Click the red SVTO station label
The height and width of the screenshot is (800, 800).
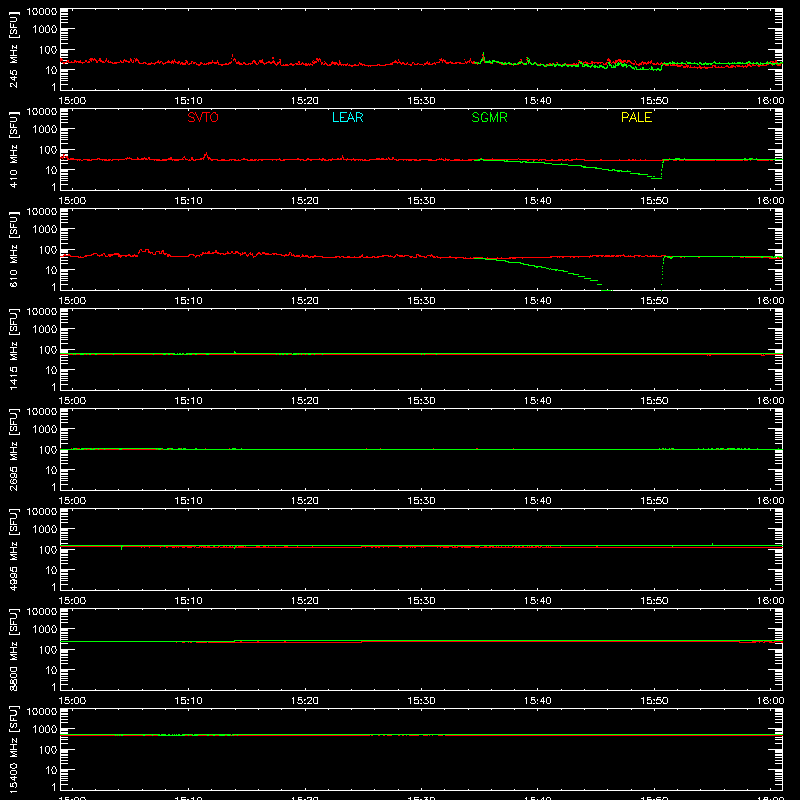[203, 117]
